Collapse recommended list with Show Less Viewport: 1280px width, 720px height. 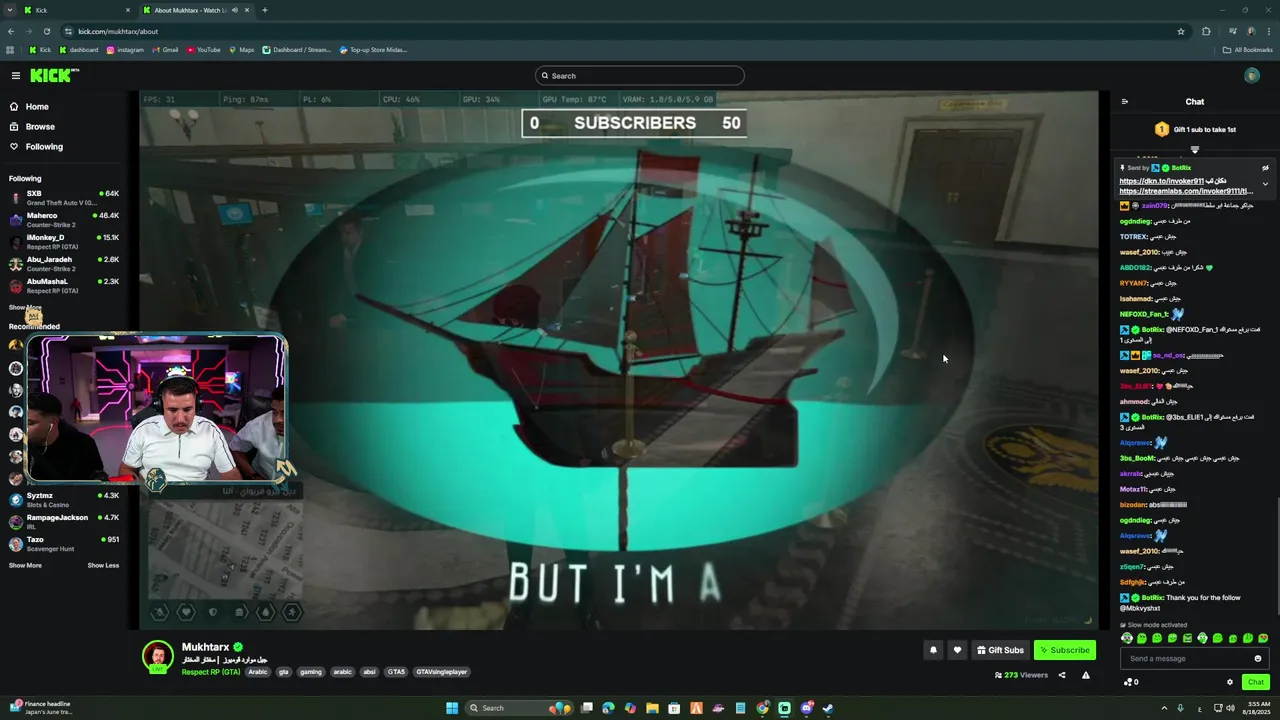coord(103,566)
